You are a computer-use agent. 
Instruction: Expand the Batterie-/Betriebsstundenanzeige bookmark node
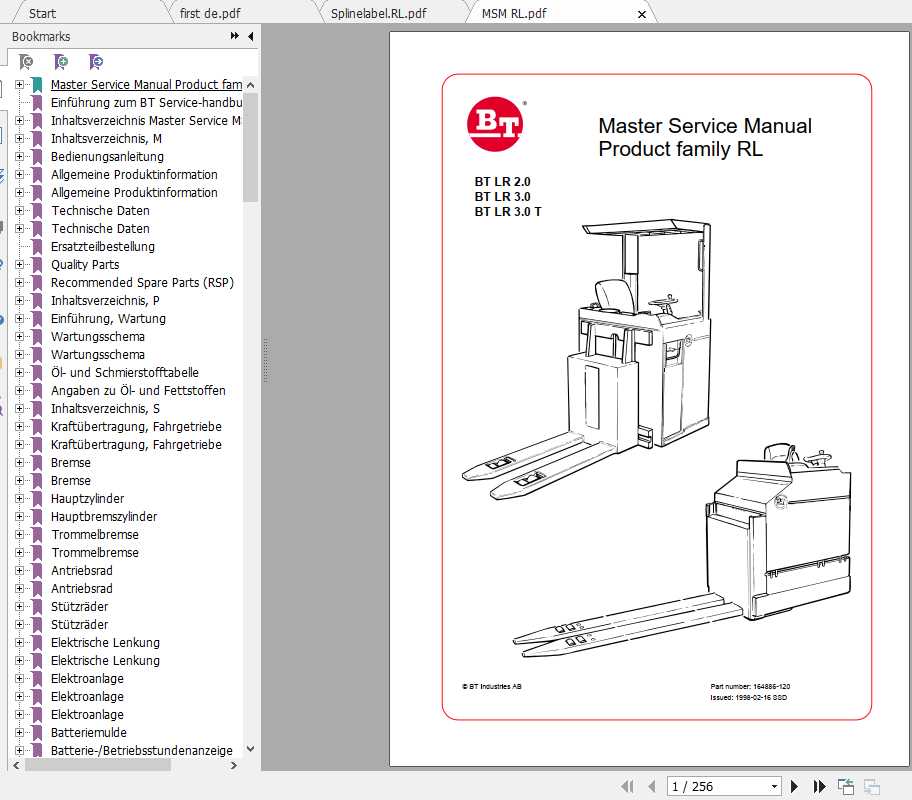(19, 751)
